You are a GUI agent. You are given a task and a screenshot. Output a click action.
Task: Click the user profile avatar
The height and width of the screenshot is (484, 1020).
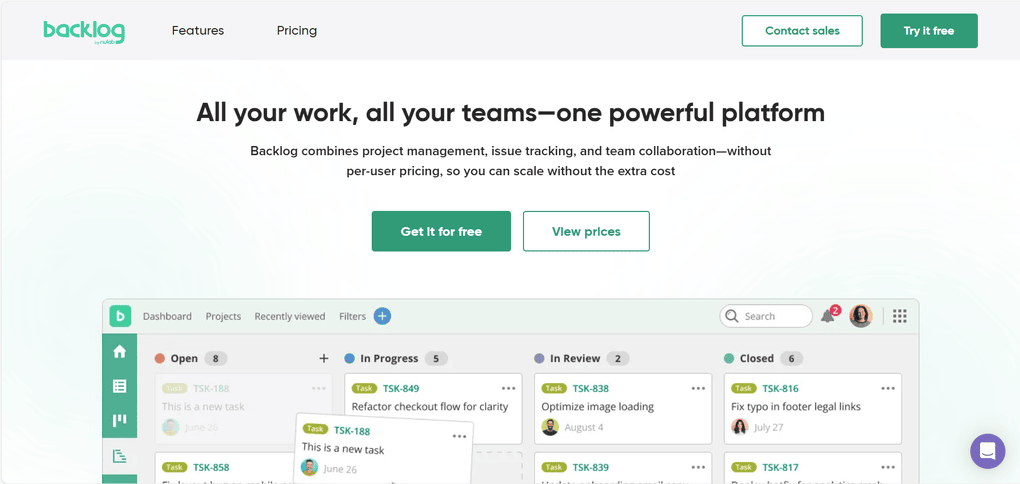[x=861, y=316]
